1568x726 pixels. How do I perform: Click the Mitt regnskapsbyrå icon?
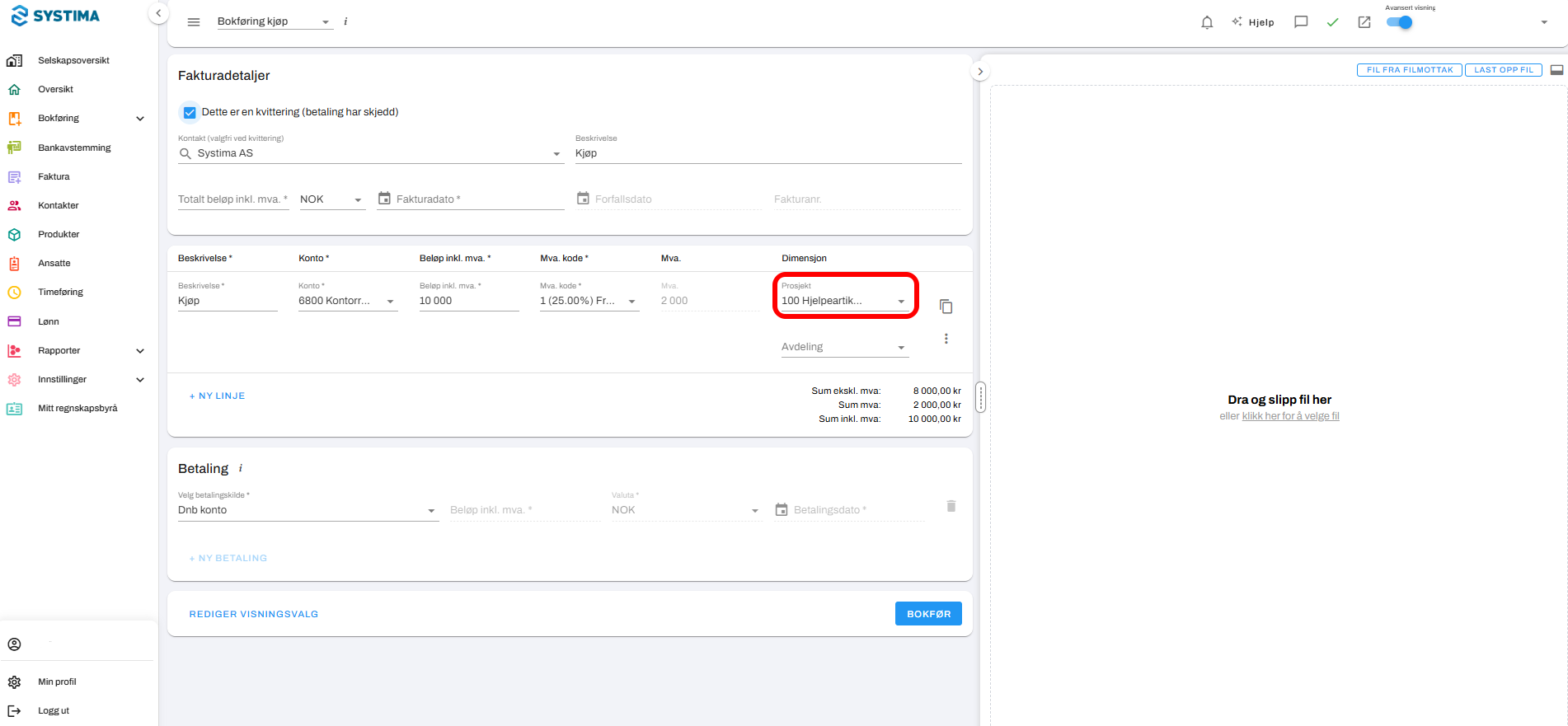14,408
